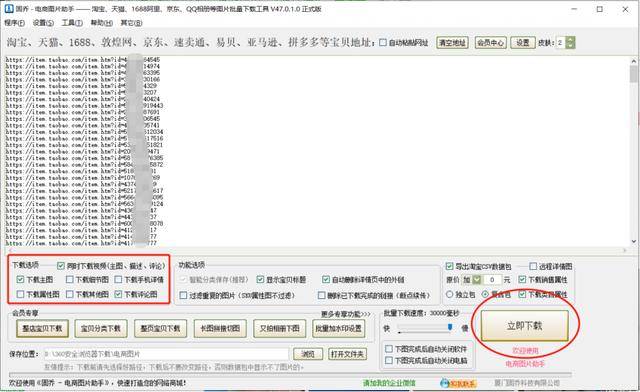Enable 下载其他图 checkbox
640x392 pixels.
pos(70,294)
